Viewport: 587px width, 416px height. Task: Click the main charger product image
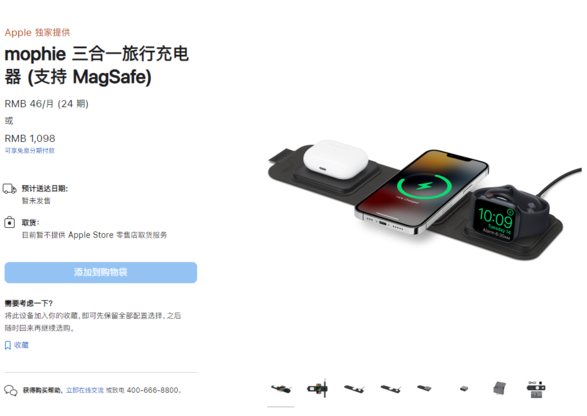point(425,200)
